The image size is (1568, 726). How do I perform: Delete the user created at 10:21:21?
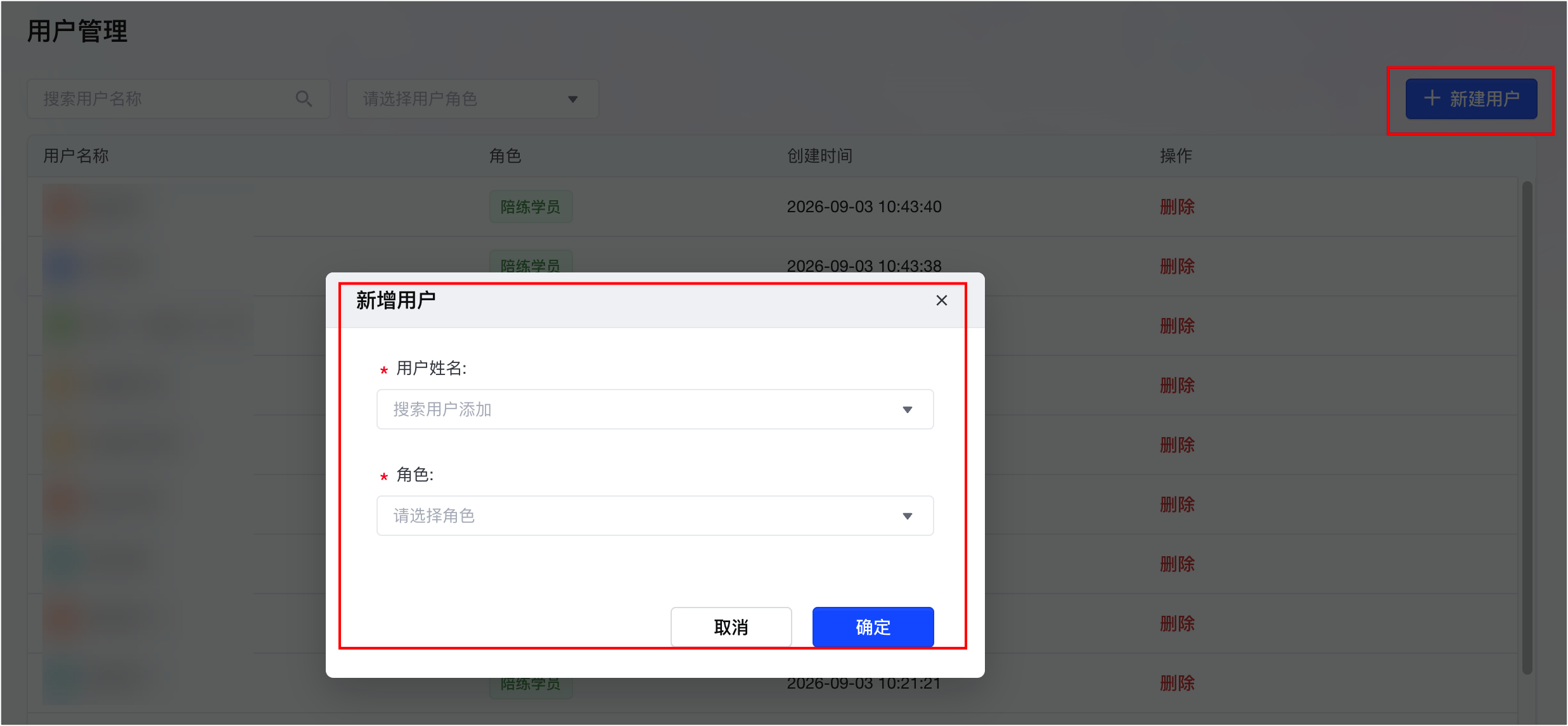tap(1177, 683)
